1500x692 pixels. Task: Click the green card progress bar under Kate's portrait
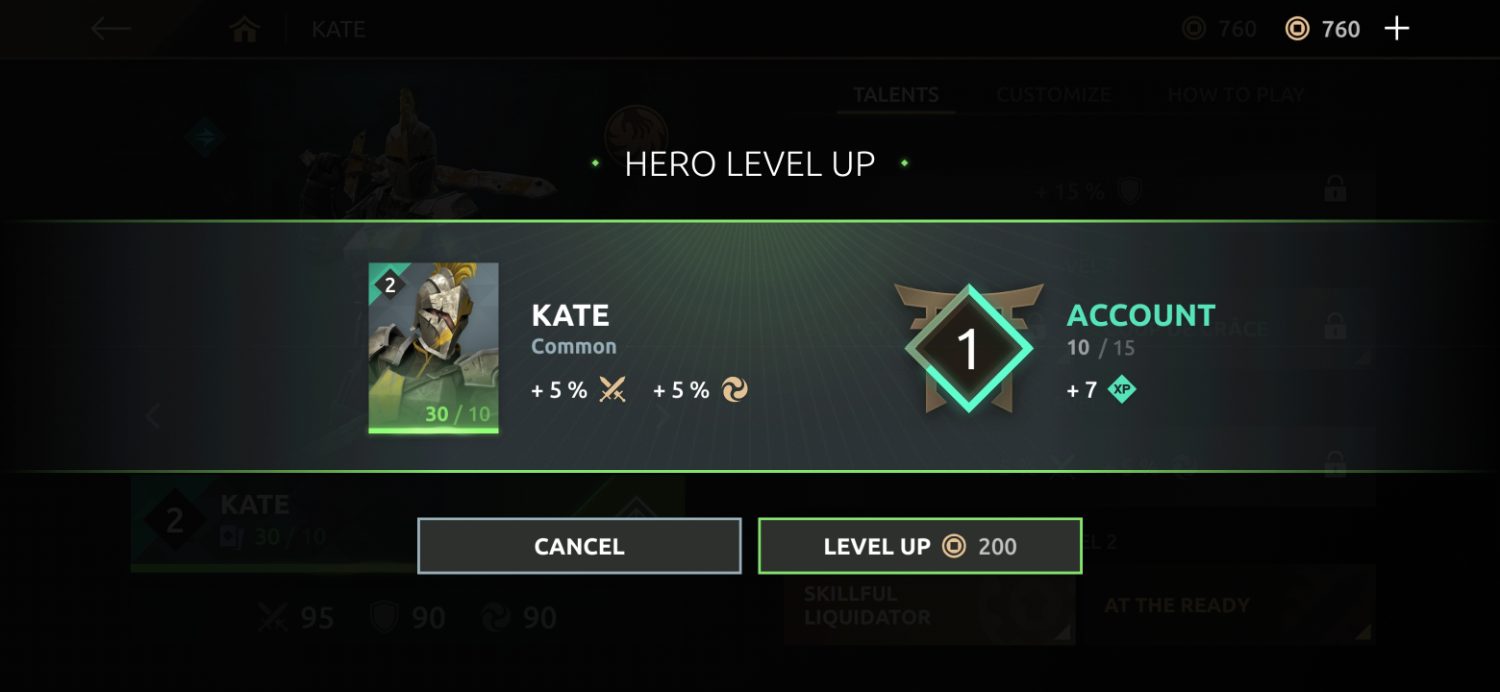click(x=433, y=431)
